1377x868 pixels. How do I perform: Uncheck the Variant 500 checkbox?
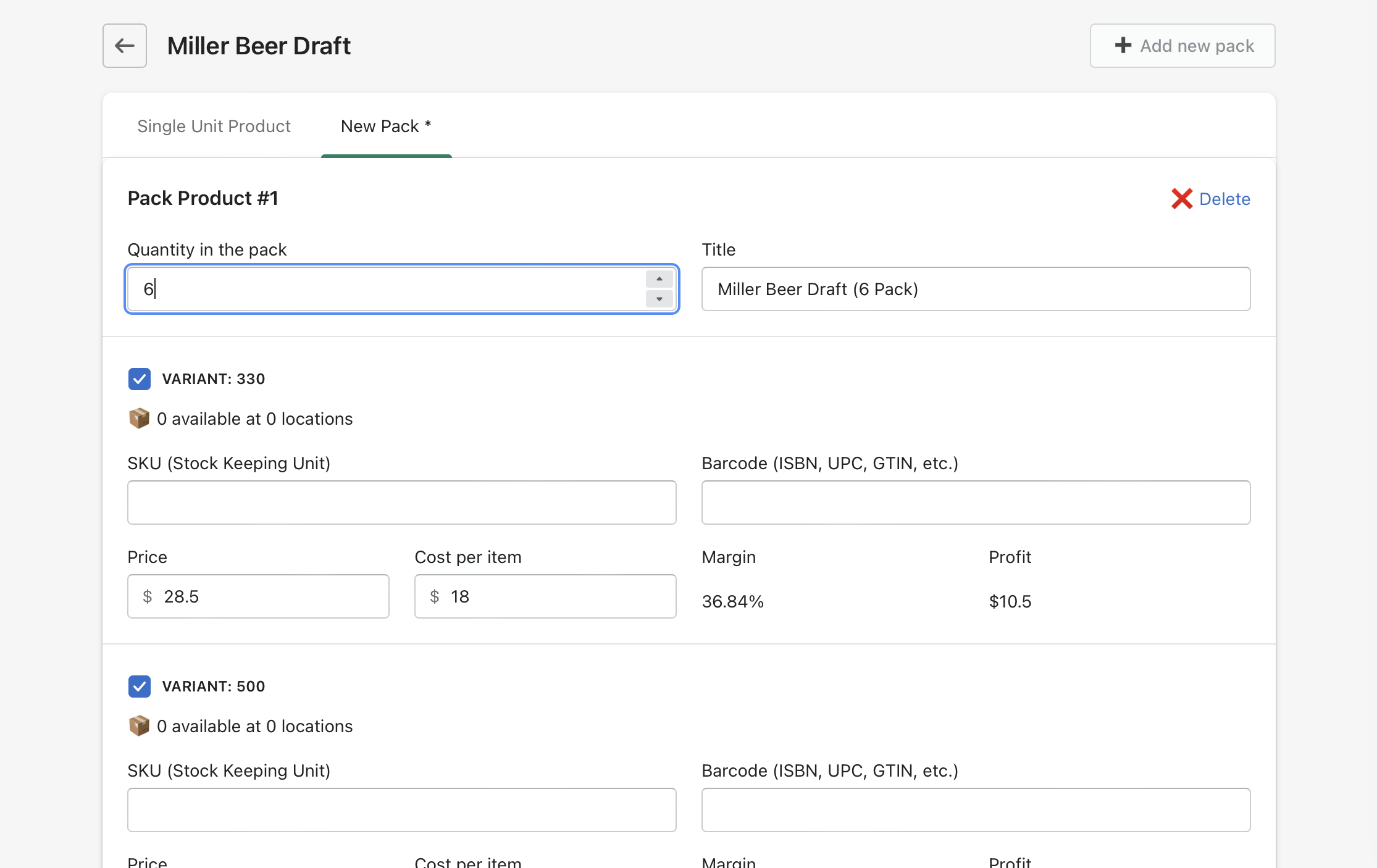point(140,686)
